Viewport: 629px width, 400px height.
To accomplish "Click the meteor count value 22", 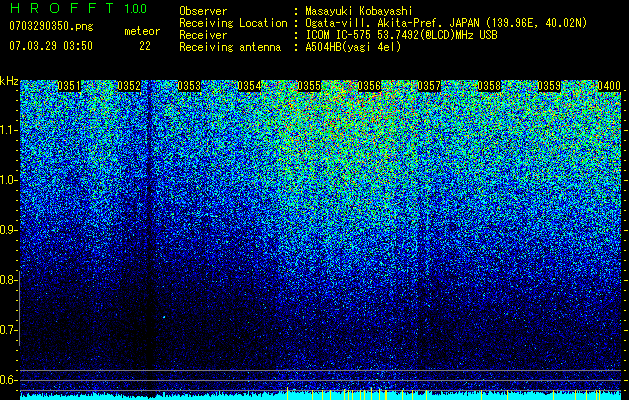I will pos(145,46).
